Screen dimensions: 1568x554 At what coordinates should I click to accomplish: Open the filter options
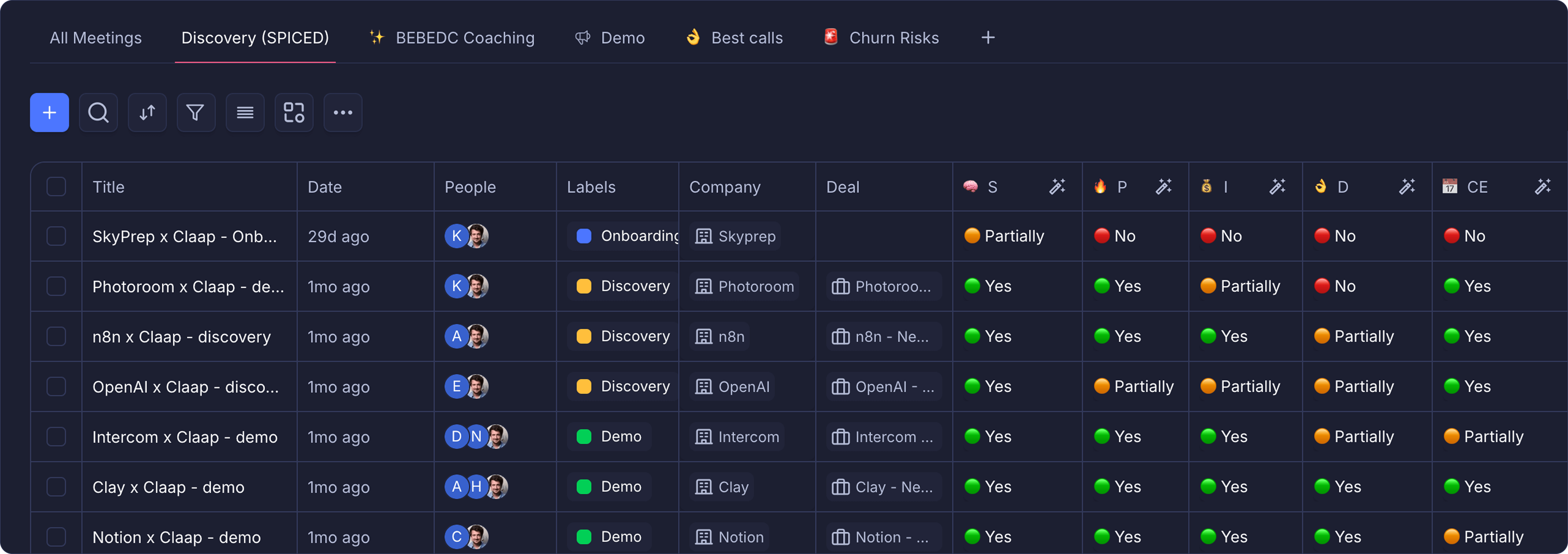click(x=196, y=113)
